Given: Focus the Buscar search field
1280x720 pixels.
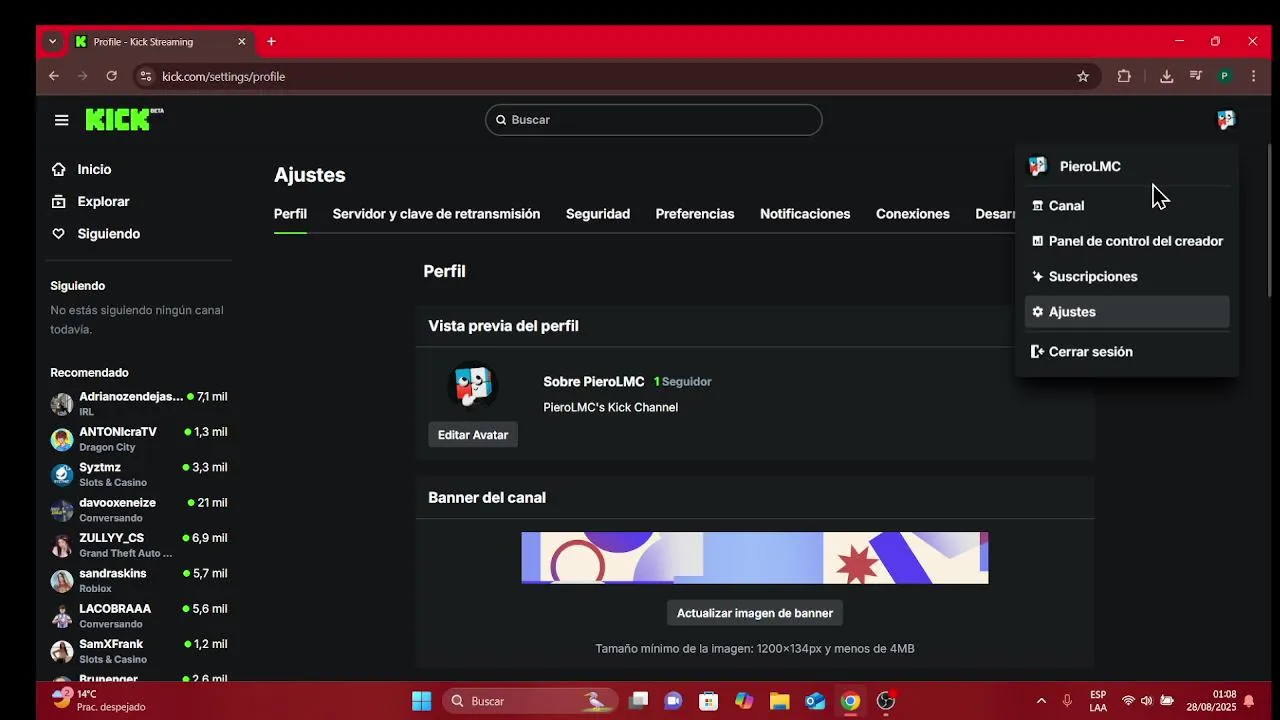Looking at the screenshot, I should coord(654,120).
